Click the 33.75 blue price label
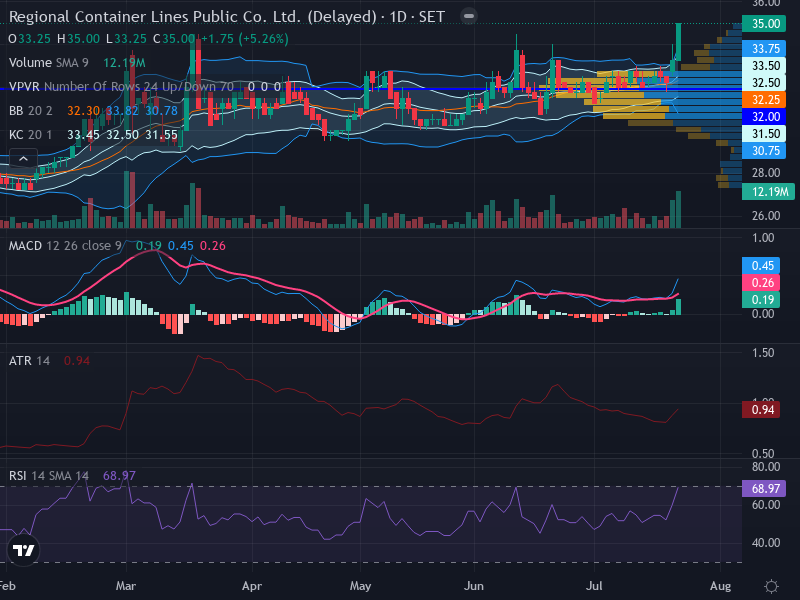800x600 pixels. [x=764, y=48]
